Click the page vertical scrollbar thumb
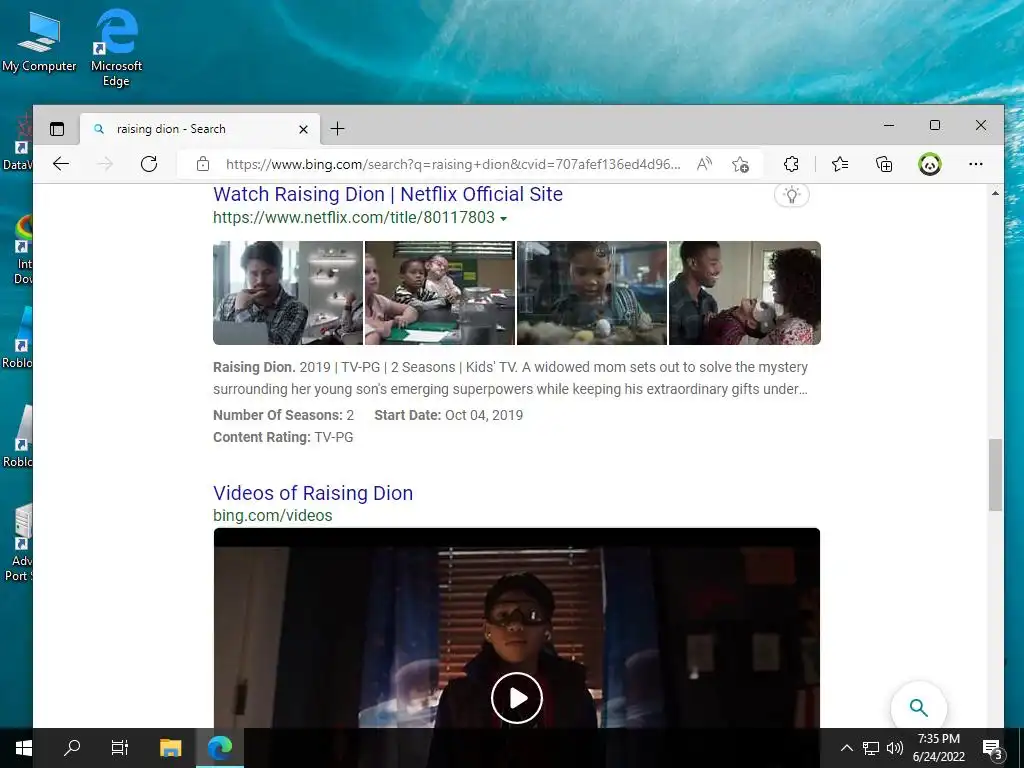Image resolution: width=1024 pixels, height=768 pixels. [x=995, y=475]
